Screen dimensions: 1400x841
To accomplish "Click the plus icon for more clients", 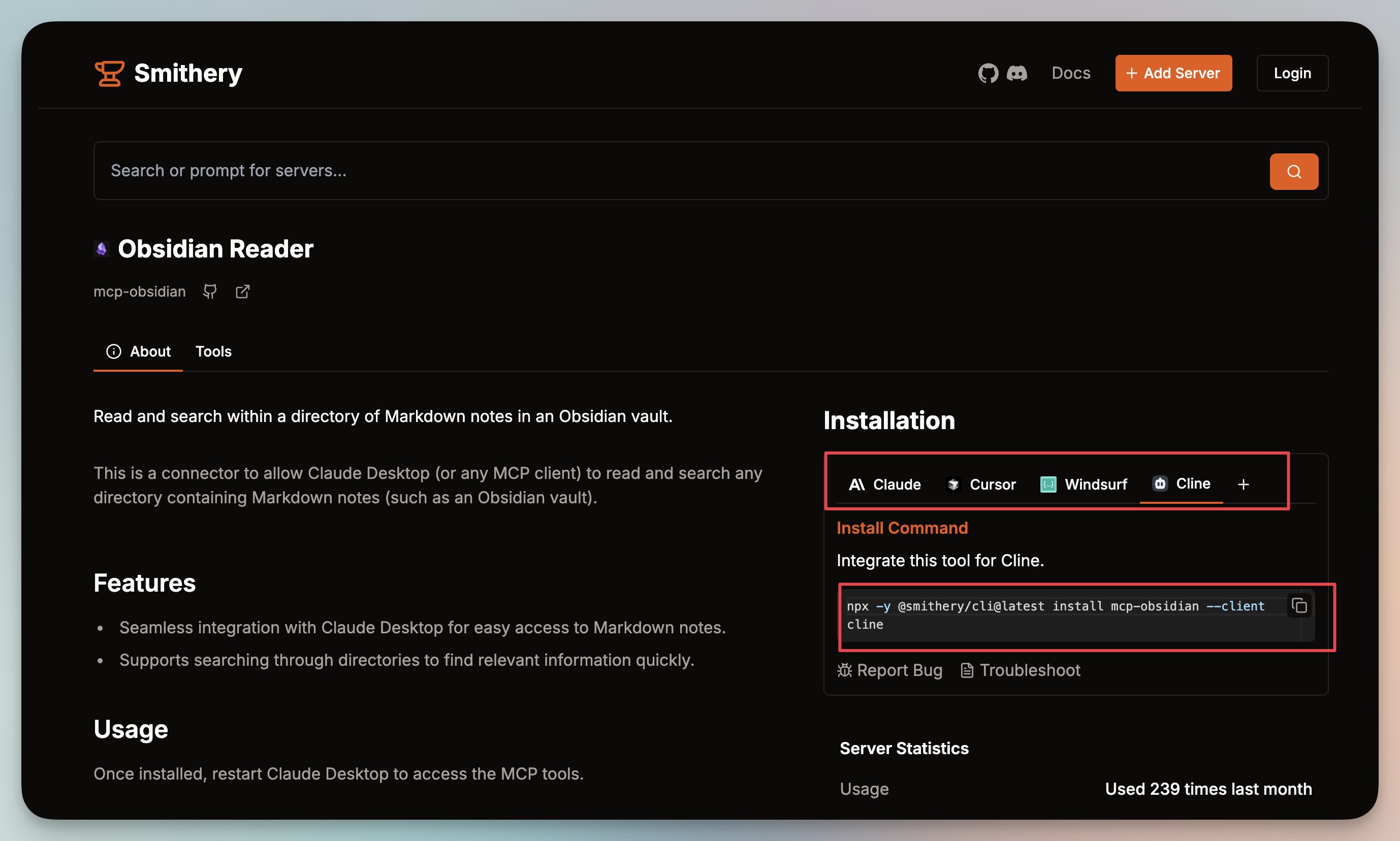I will [x=1243, y=484].
